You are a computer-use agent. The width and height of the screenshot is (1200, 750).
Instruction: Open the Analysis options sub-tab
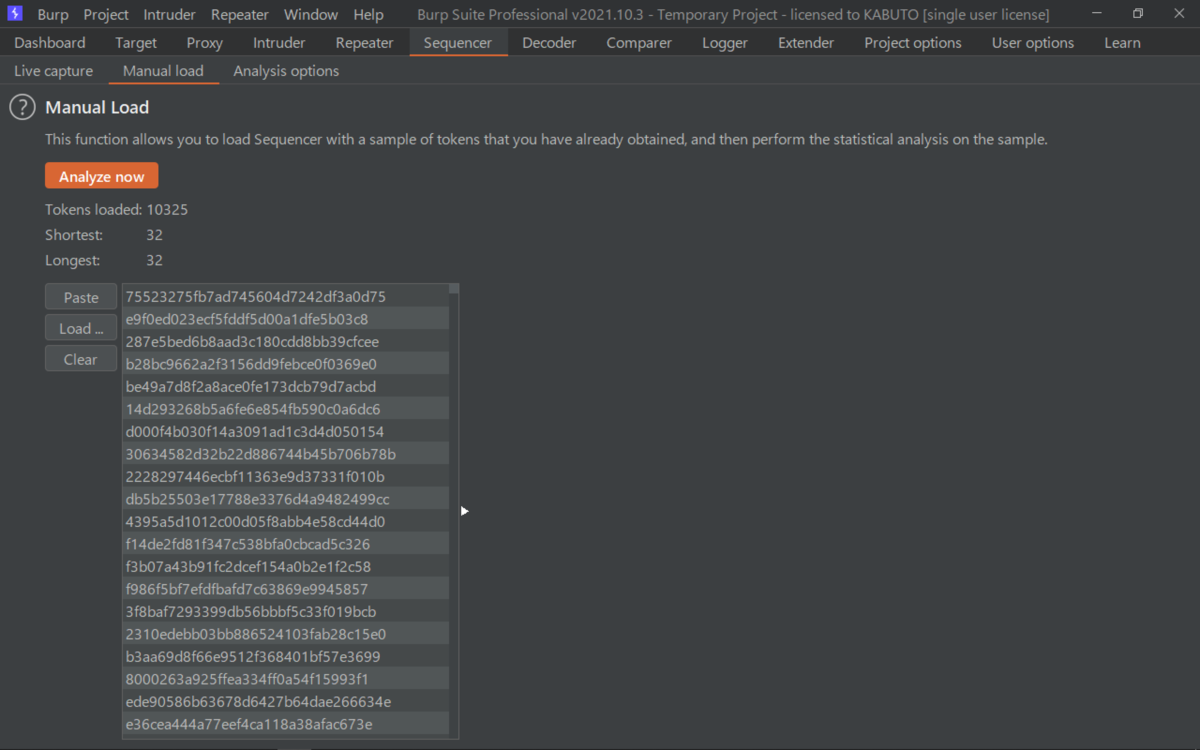point(286,71)
